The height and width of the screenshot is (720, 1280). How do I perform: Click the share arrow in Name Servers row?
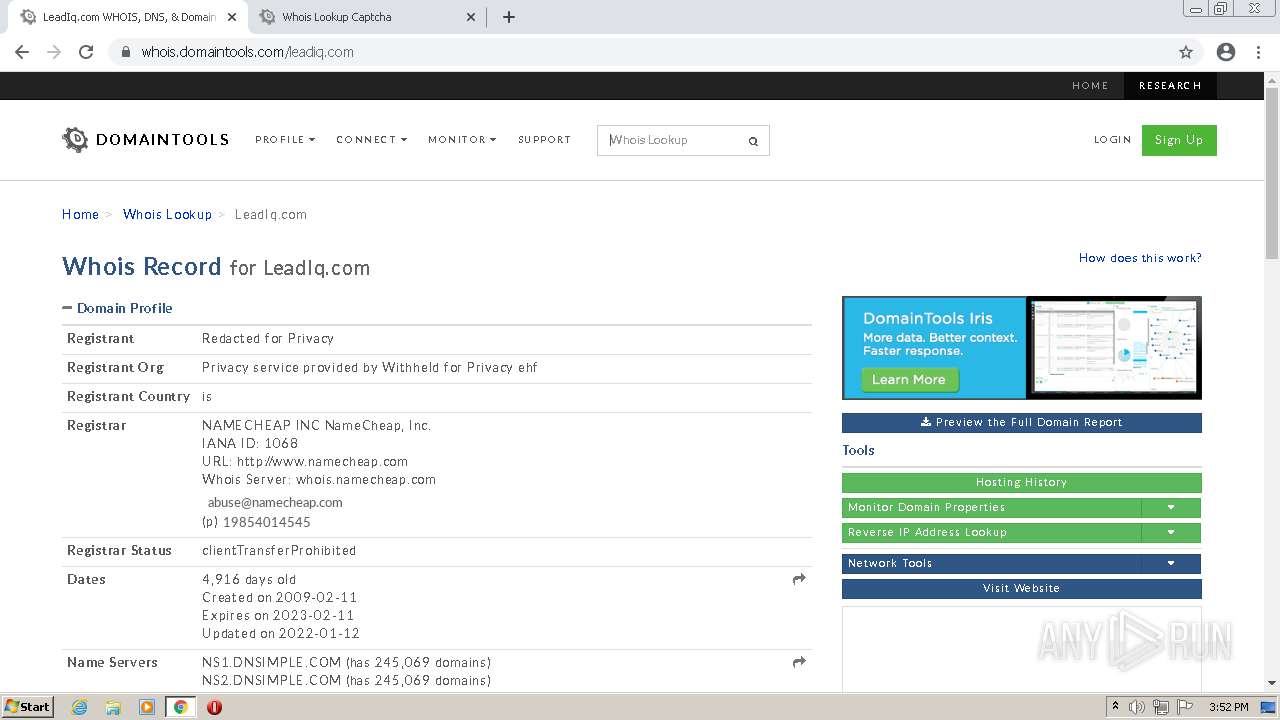pyautogui.click(x=799, y=662)
